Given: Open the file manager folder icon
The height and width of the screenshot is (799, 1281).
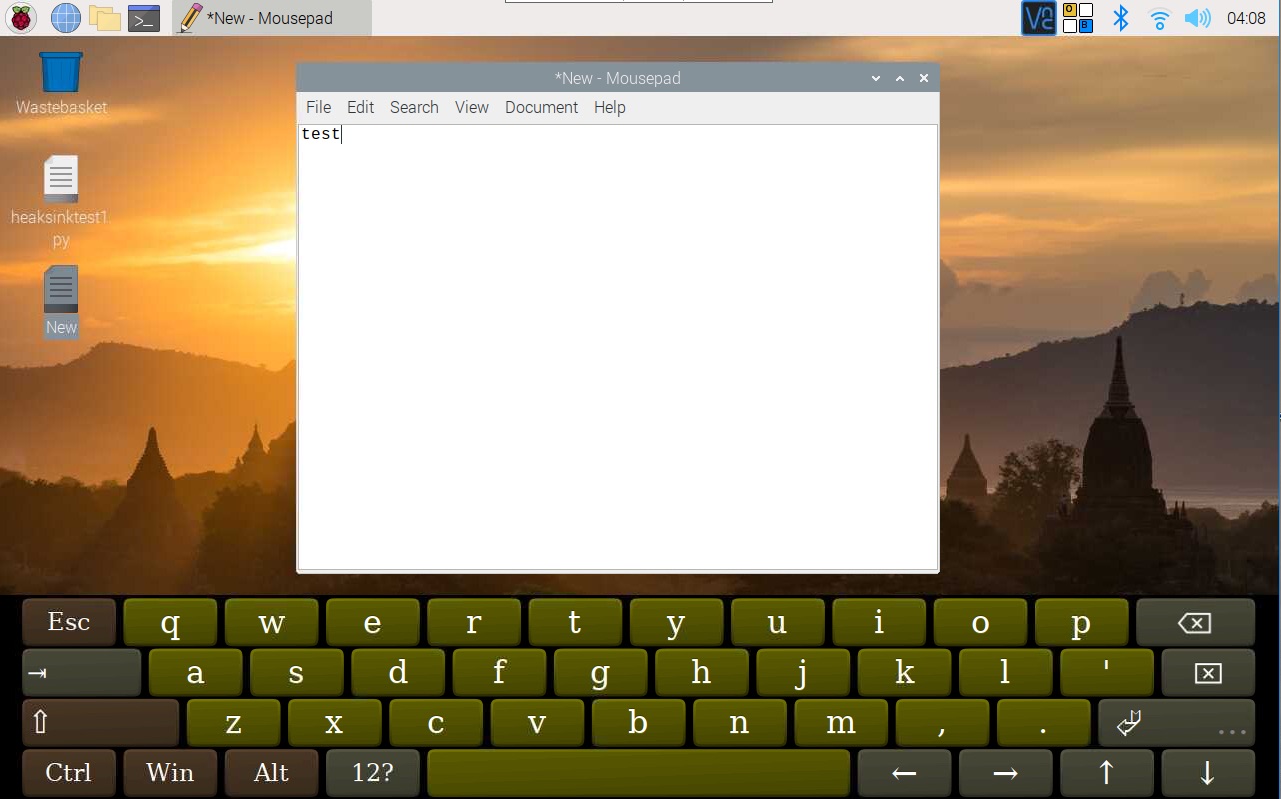Looking at the screenshot, I should (104, 18).
